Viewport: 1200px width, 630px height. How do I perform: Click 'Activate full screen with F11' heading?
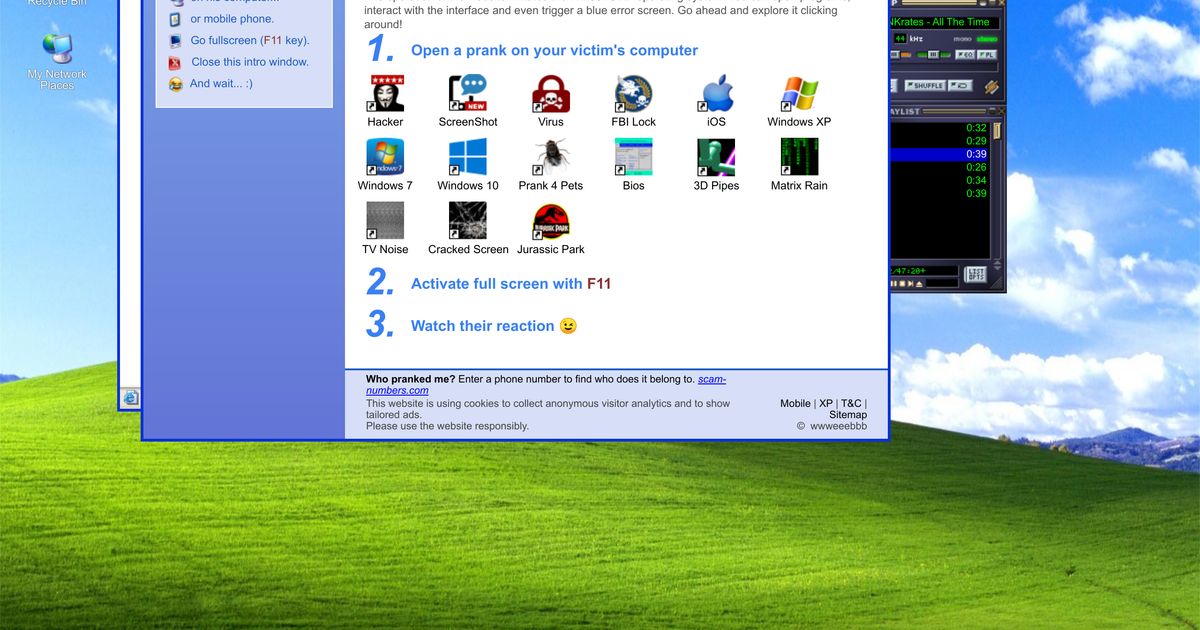click(x=511, y=284)
